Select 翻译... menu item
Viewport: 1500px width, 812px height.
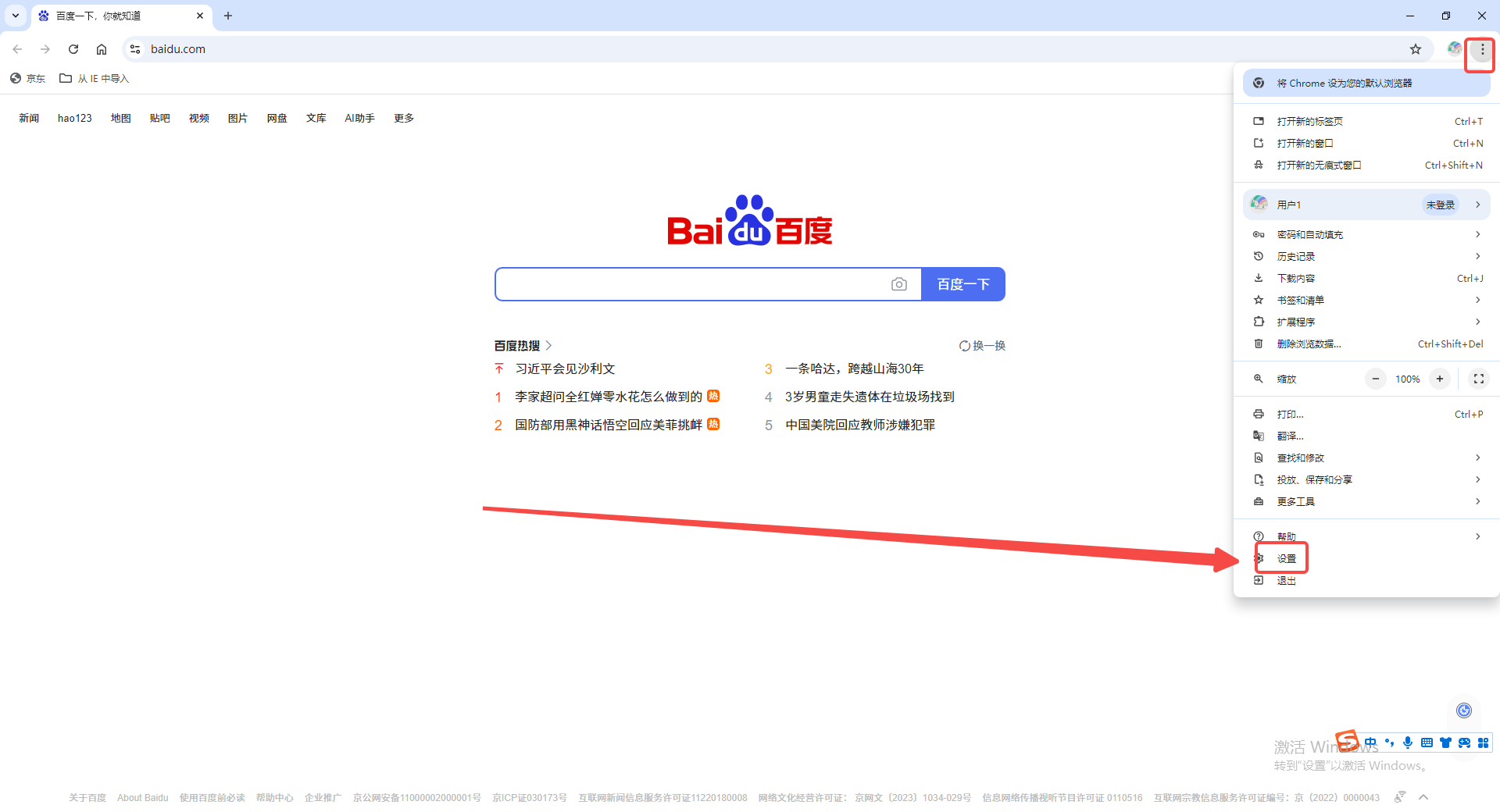1366,436
